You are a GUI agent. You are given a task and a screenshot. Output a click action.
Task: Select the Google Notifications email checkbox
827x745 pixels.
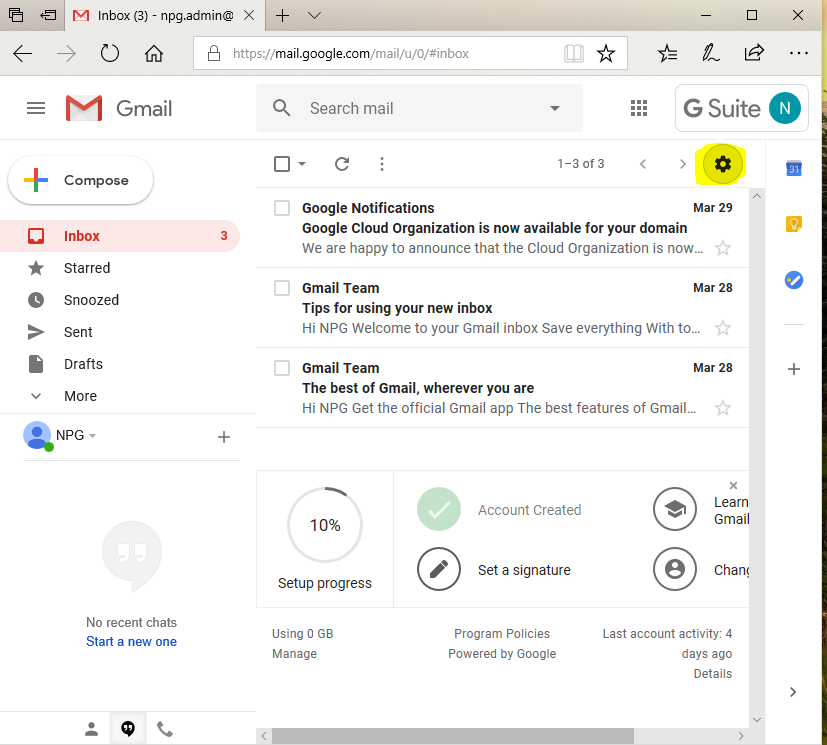coord(282,208)
